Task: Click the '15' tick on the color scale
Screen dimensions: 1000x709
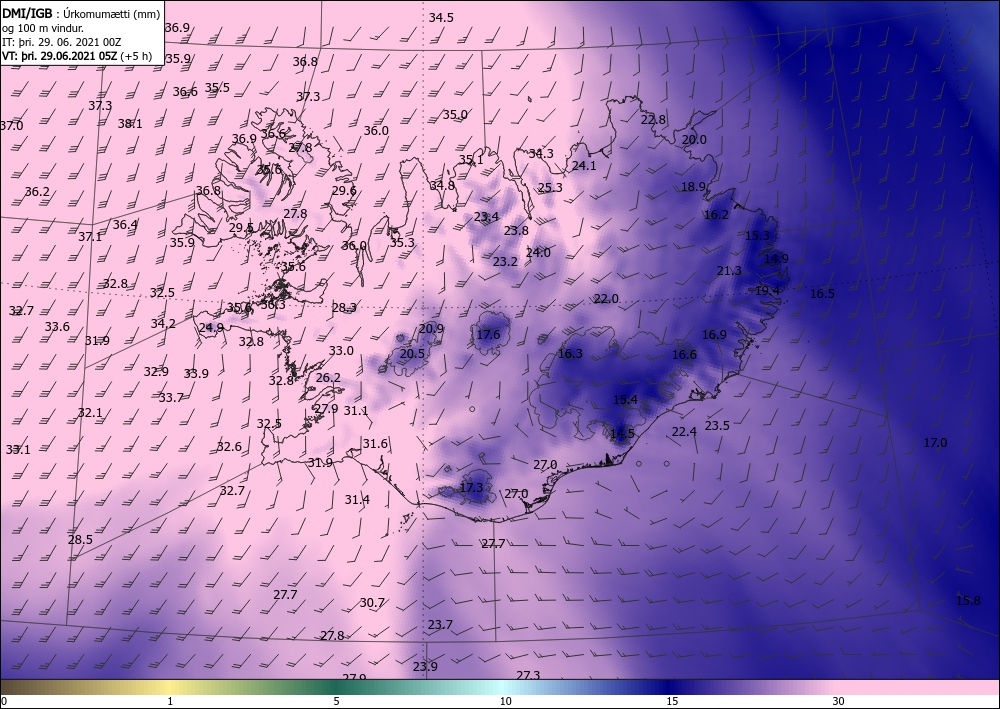Action: [x=672, y=701]
